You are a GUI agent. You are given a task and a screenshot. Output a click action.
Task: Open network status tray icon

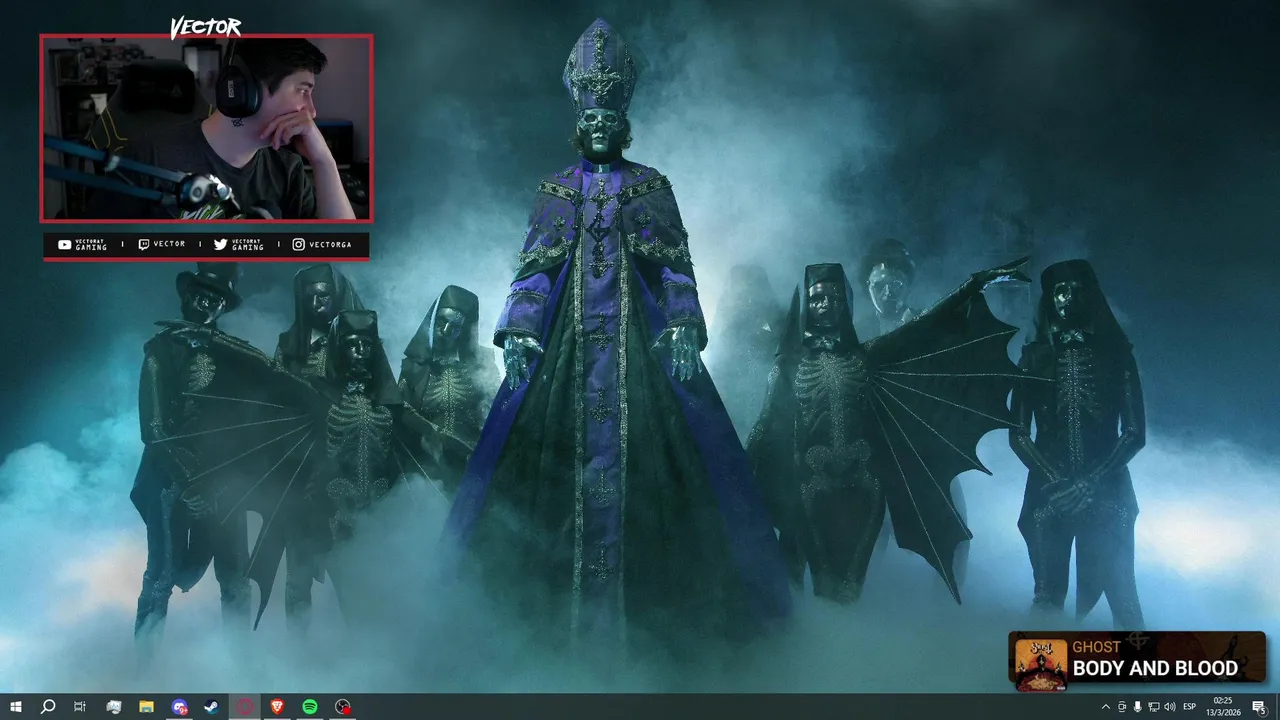point(1153,707)
